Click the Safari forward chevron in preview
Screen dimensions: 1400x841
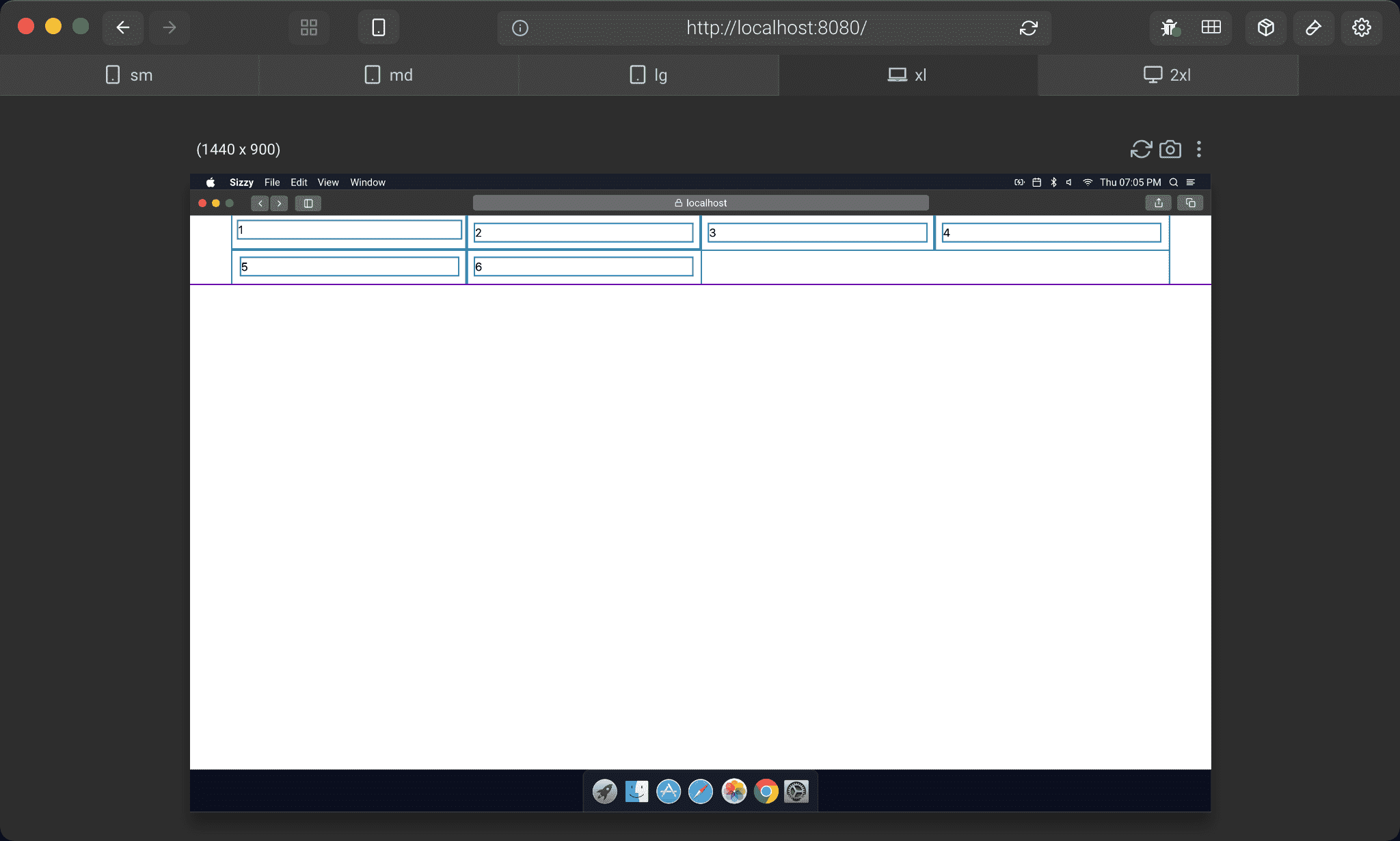click(279, 203)
